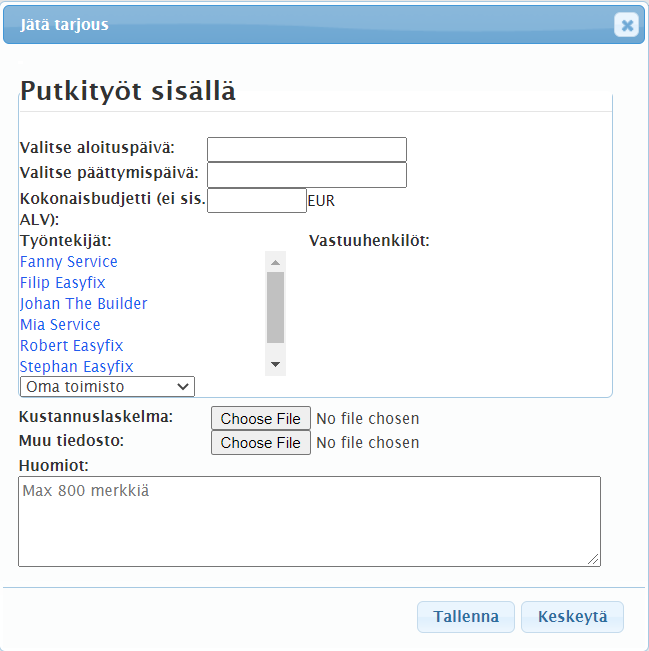Viewport: 649px width, 651px height.
Task: Choose file for Kustannuslaskelma
Action: point(260,419)
